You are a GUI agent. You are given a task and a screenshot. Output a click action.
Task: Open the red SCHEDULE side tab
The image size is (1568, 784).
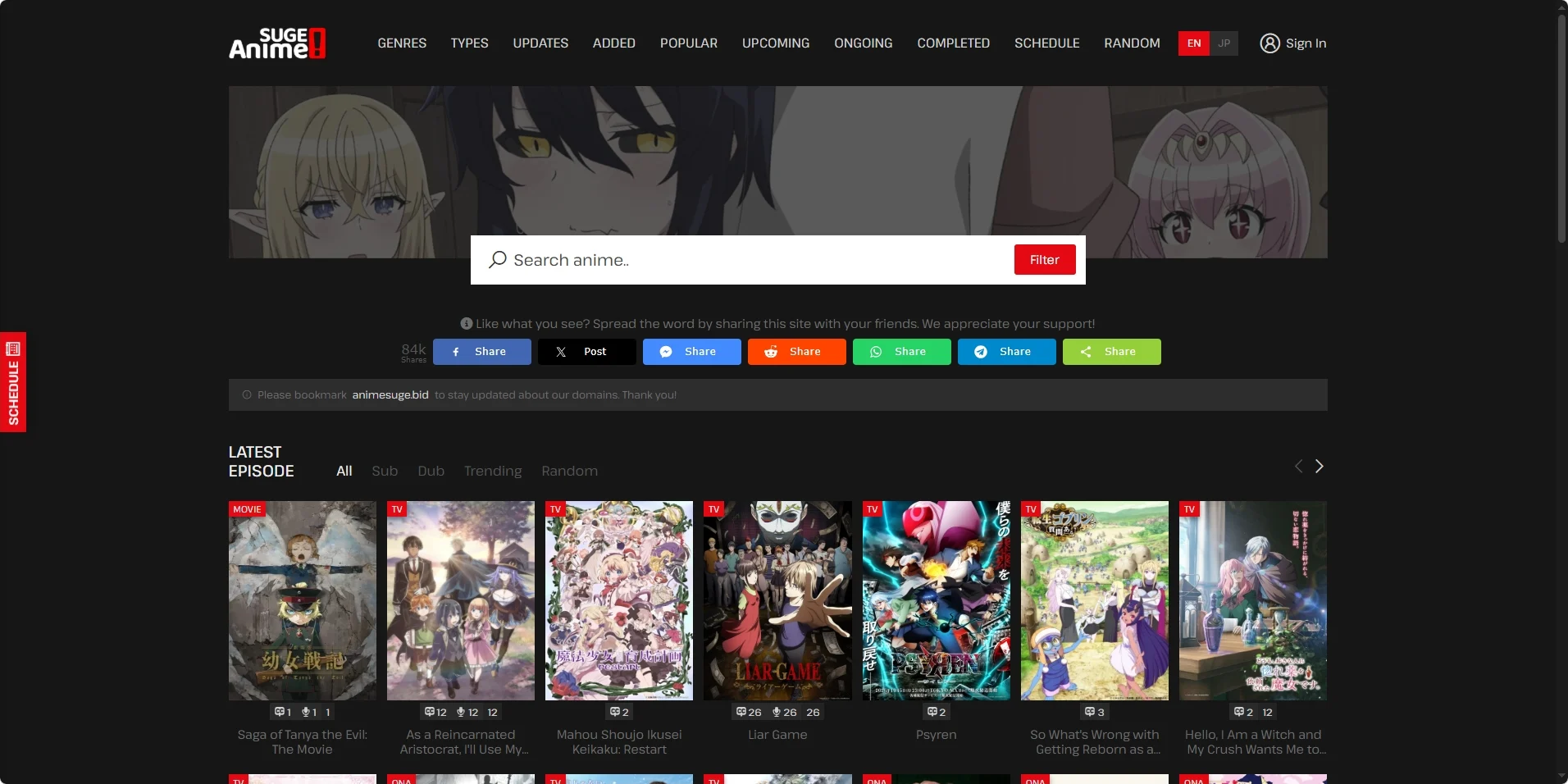click(13, 382)
